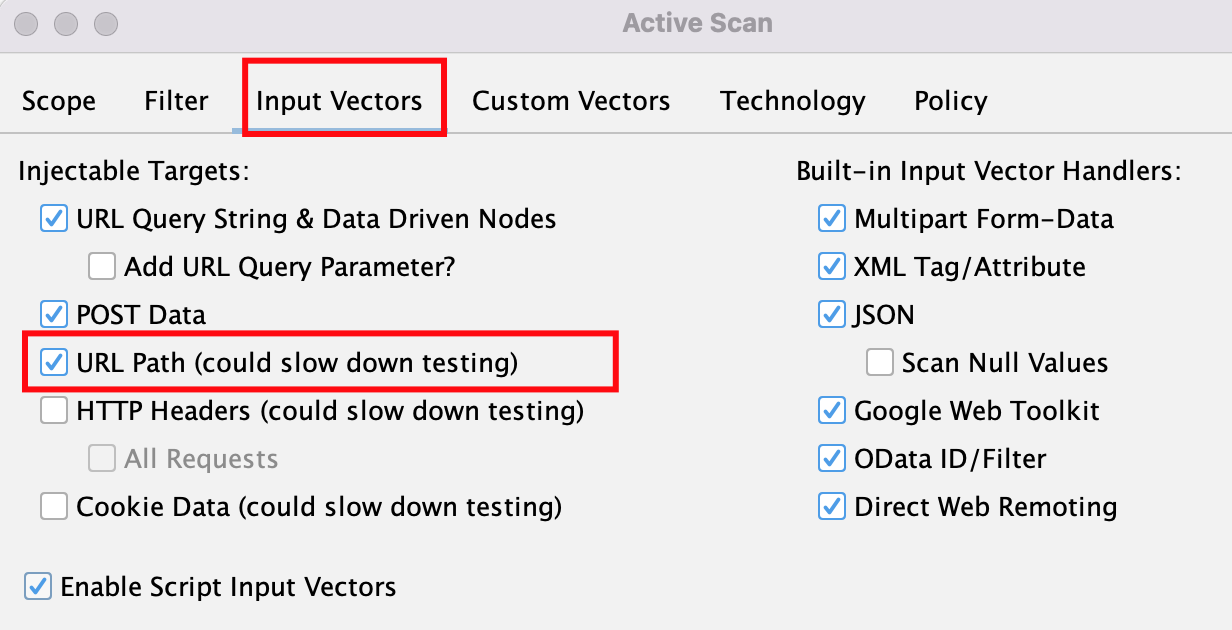
Task: Enable Add URL Query Parameter option
Action: [102, 267]
